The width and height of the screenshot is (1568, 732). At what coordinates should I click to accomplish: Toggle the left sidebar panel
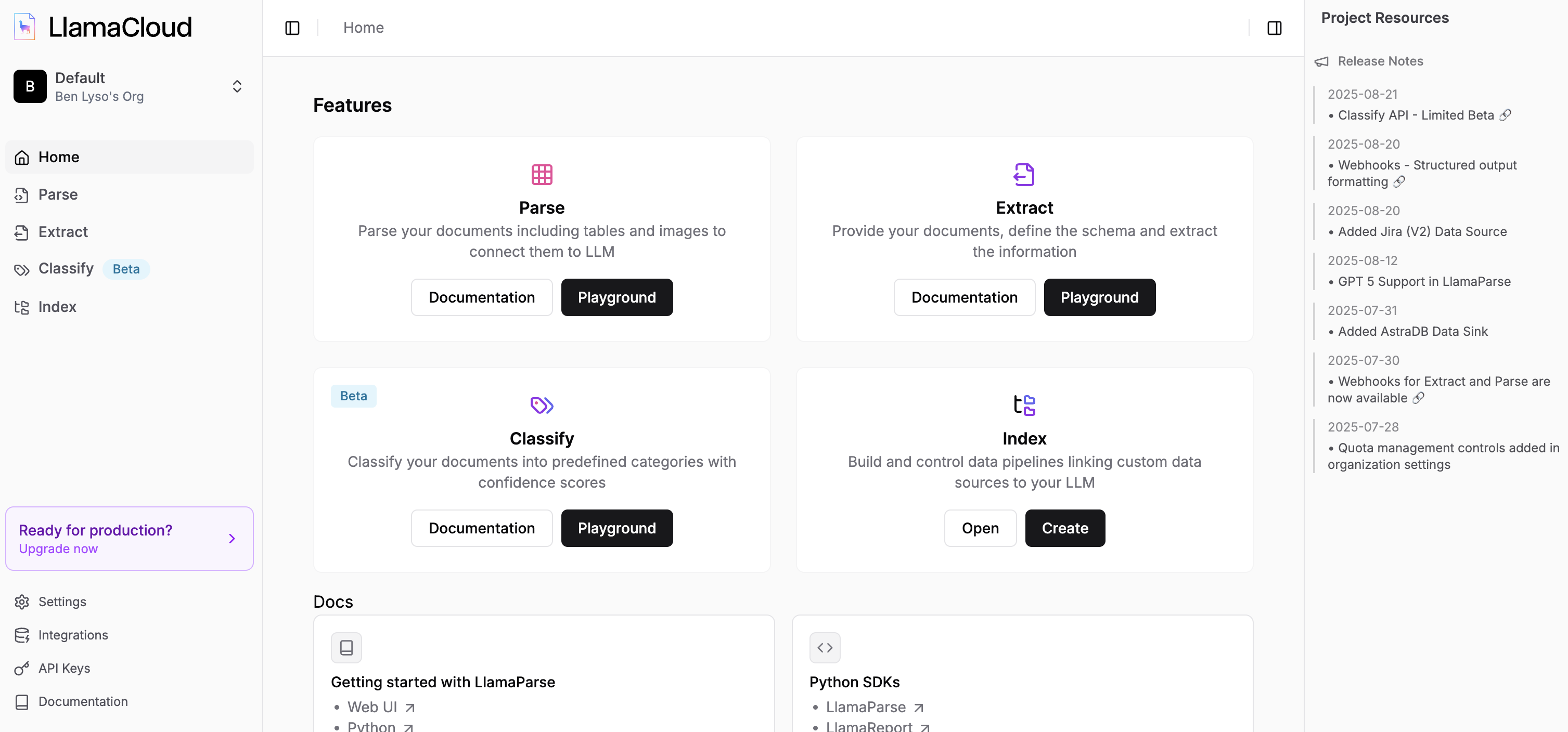(292, 28)
